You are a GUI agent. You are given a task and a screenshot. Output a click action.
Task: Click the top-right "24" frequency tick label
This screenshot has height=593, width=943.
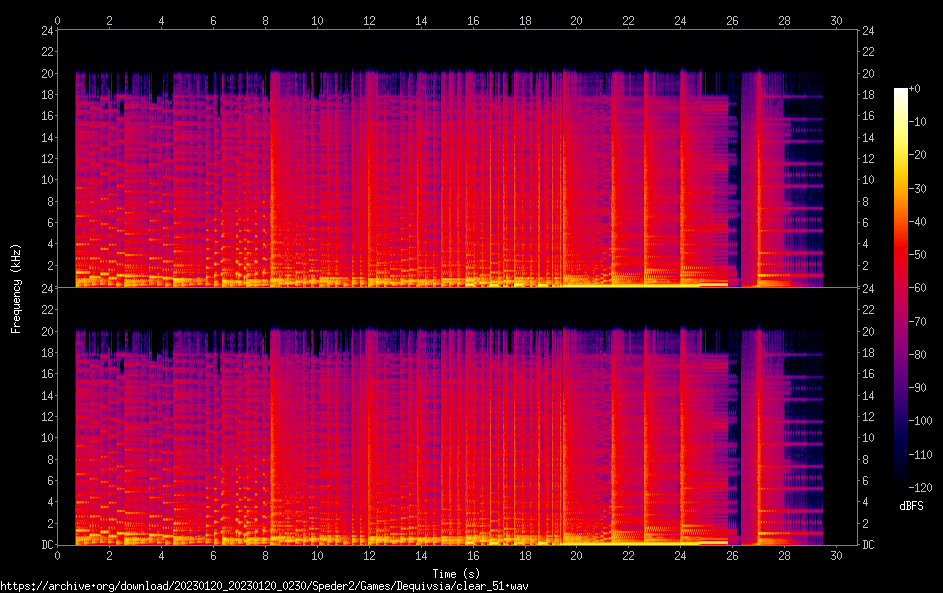(x=870, y=31)
